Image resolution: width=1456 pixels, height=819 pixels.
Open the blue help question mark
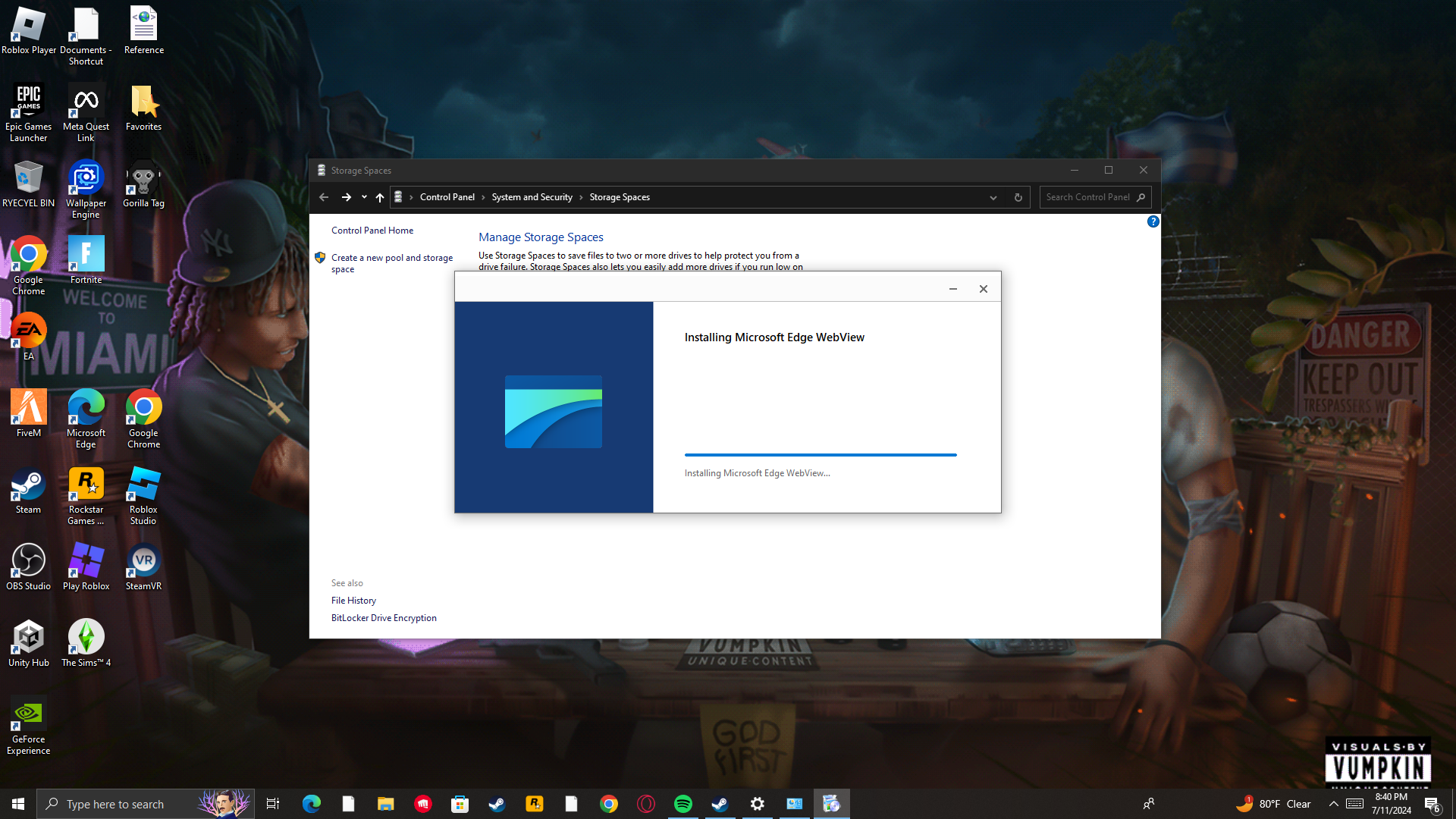(1153, 221)
